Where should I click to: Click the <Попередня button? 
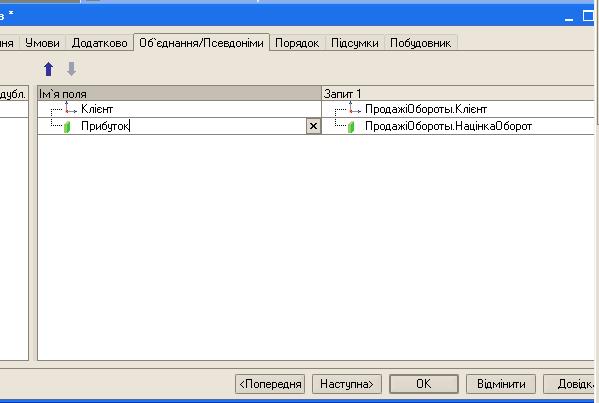tap(270, 384)
